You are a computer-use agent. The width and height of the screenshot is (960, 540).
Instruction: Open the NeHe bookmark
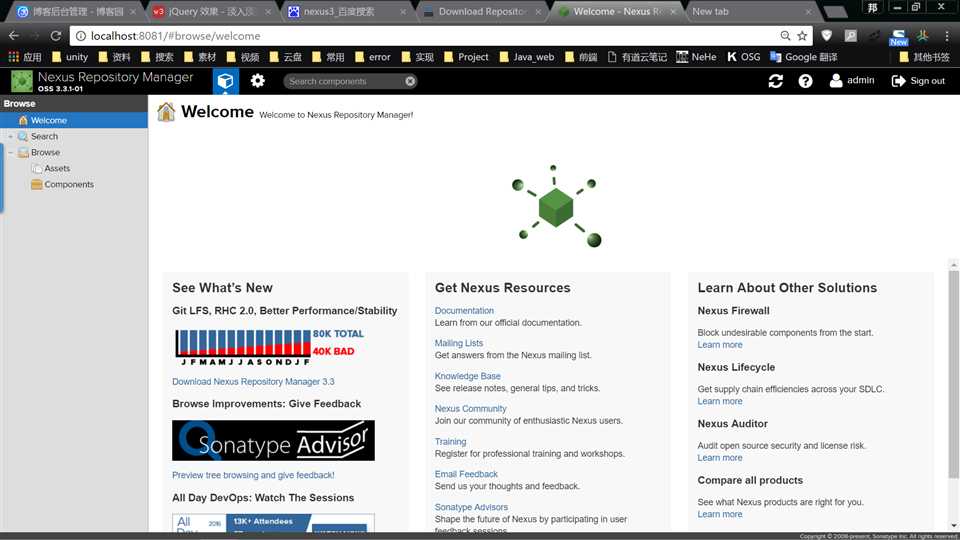pos(696,57)
